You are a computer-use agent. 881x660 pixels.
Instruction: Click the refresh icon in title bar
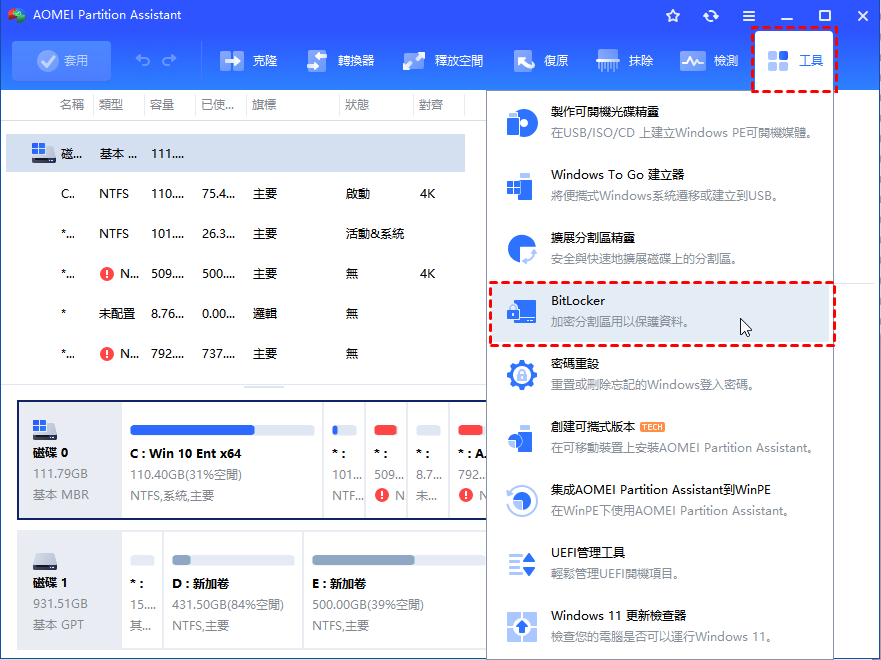[711, 16]
